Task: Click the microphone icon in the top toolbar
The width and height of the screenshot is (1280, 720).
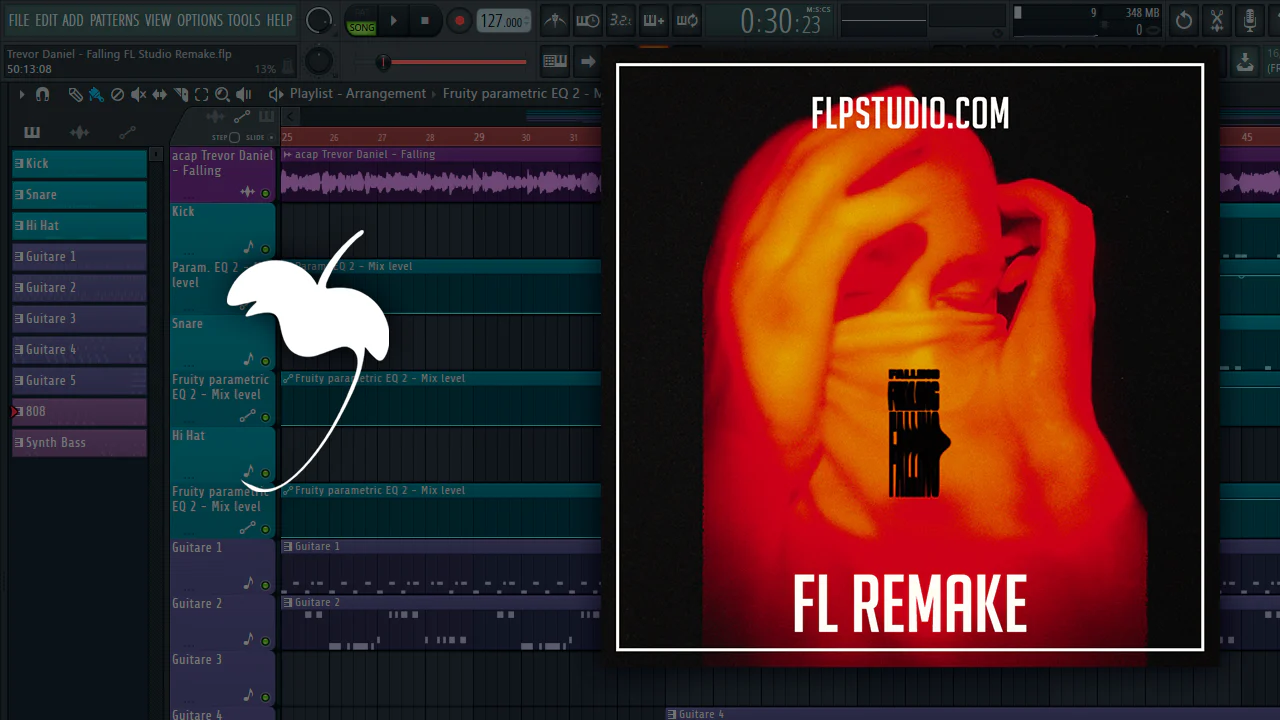Action: click(1250, 20)
